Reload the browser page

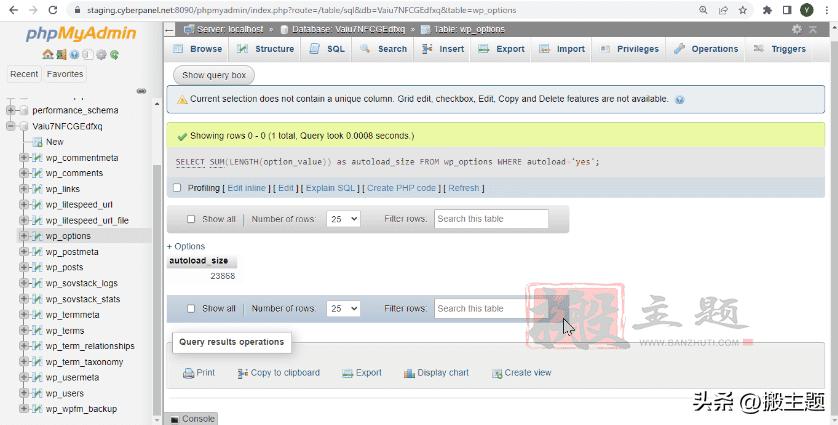tap(52, 10)
